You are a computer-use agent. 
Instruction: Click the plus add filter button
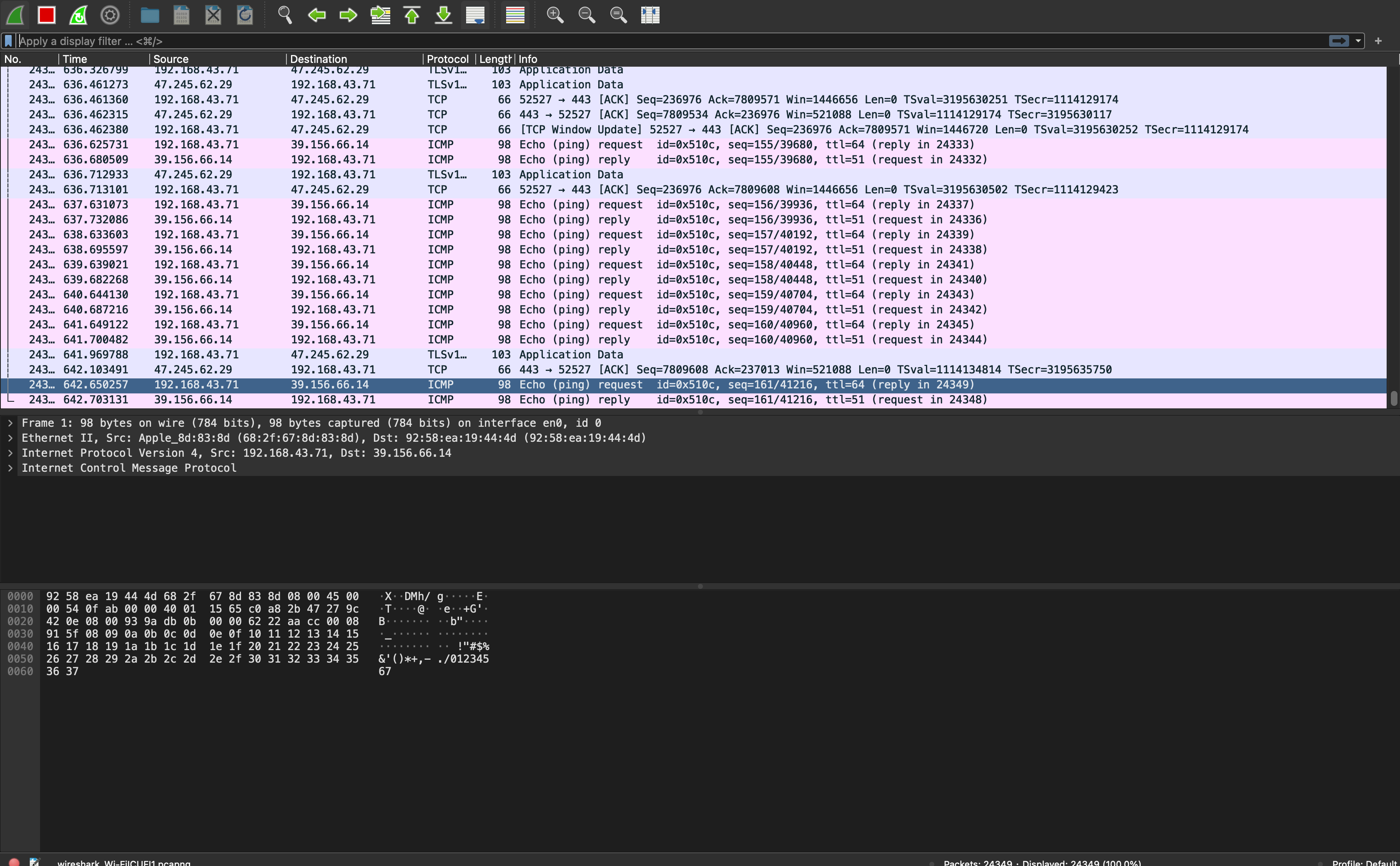(x=1378, y=41)
